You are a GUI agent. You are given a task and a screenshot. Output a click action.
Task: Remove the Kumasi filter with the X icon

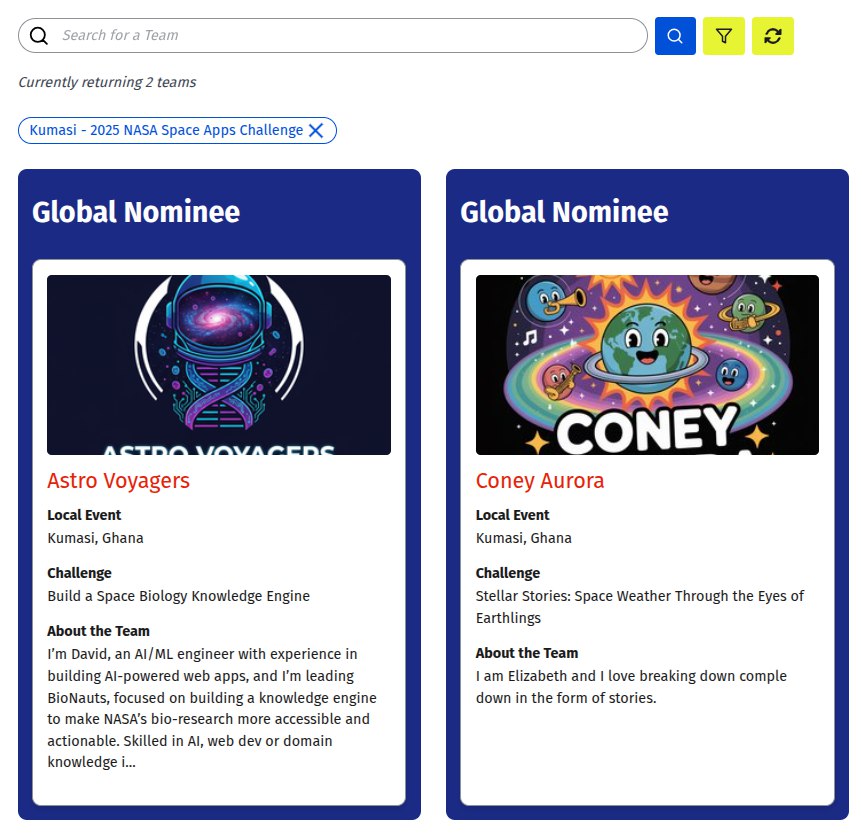point(316,130)
